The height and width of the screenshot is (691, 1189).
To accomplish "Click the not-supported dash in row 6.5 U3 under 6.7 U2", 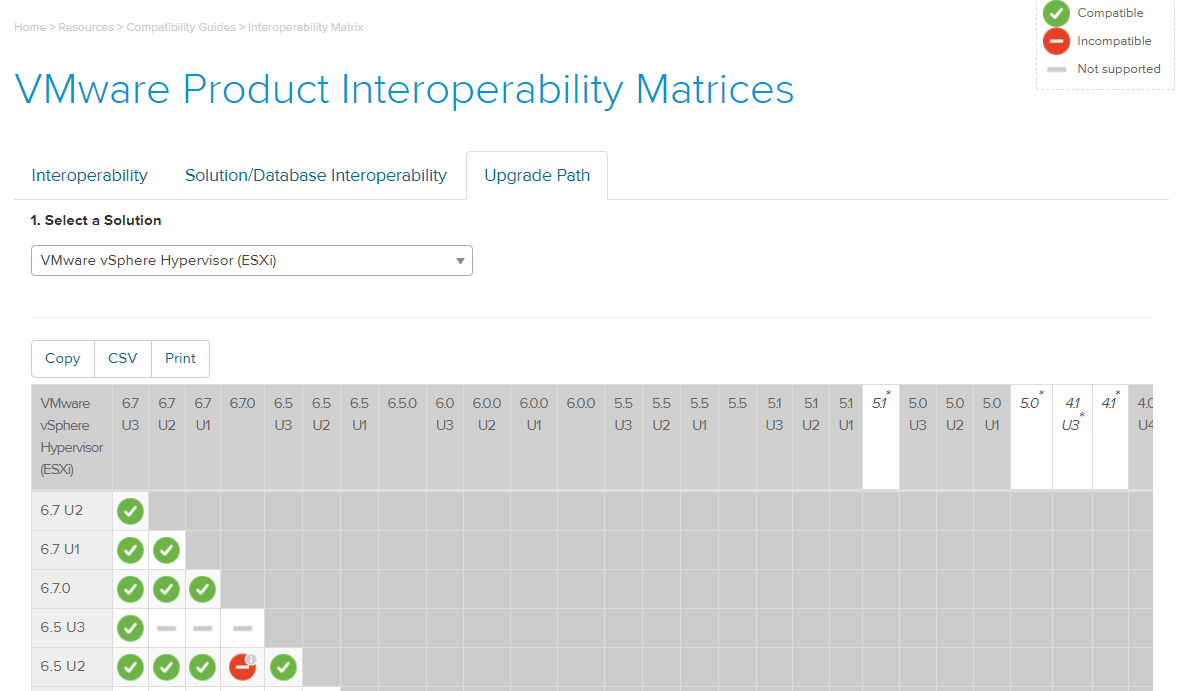I will 167,628.
